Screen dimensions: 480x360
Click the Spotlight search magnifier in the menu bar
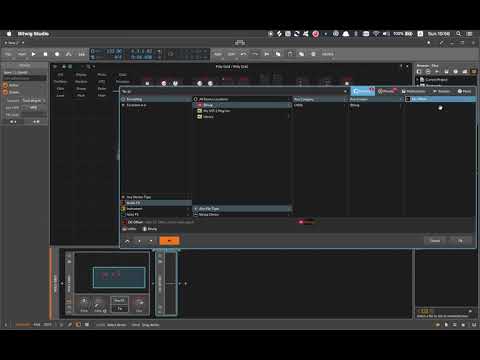[x=459, y=34]
